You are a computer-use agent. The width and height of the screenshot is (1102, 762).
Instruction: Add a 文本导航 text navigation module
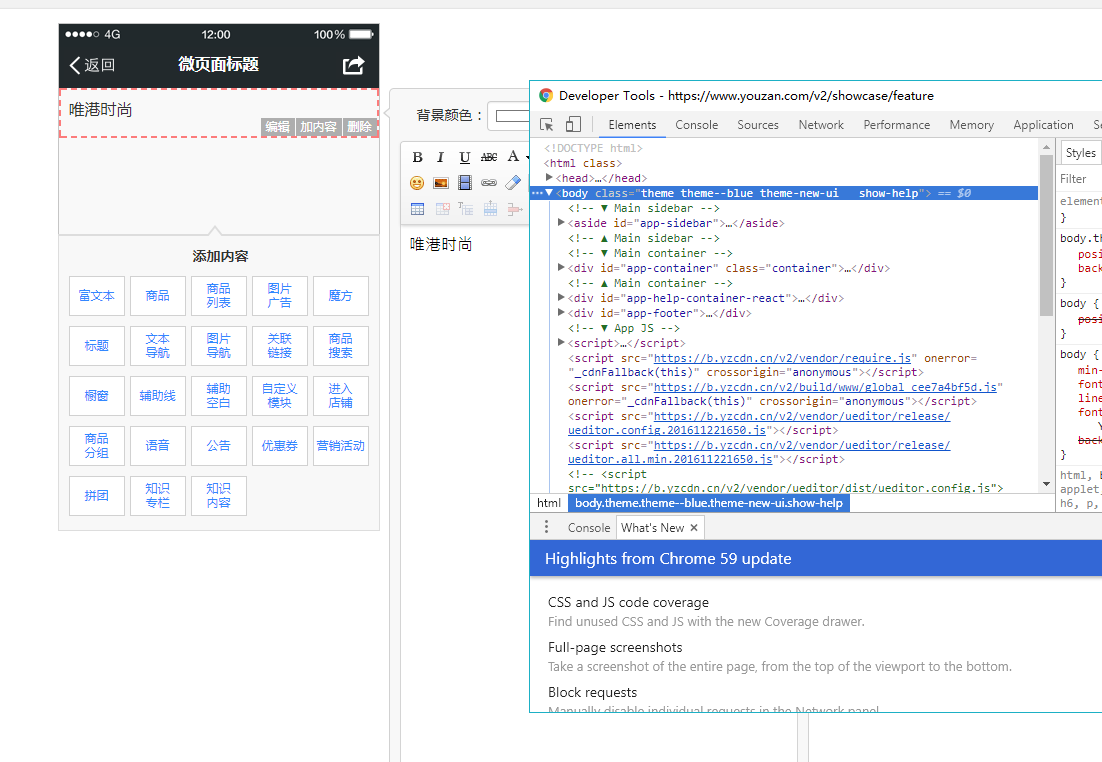[158, 346]
